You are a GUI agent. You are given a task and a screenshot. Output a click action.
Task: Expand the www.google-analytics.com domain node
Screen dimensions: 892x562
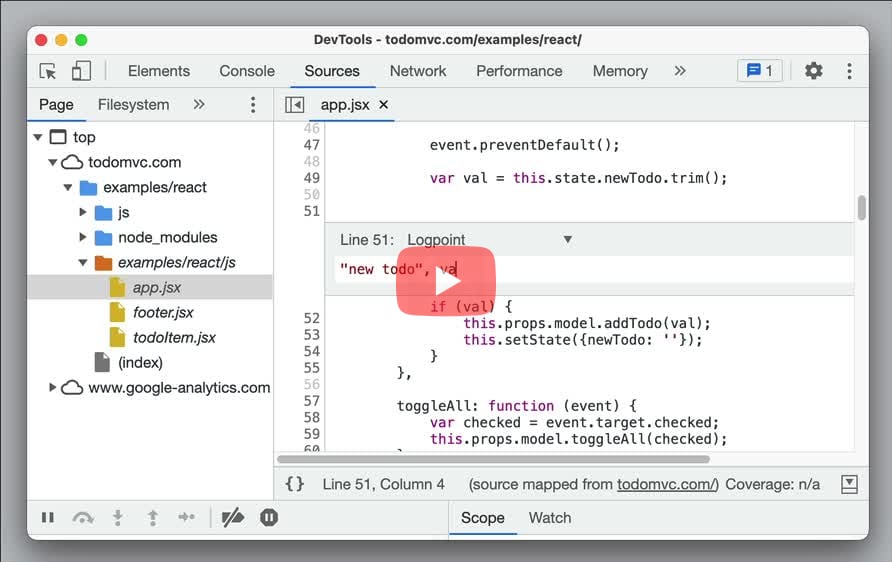[x=52, y=387]
